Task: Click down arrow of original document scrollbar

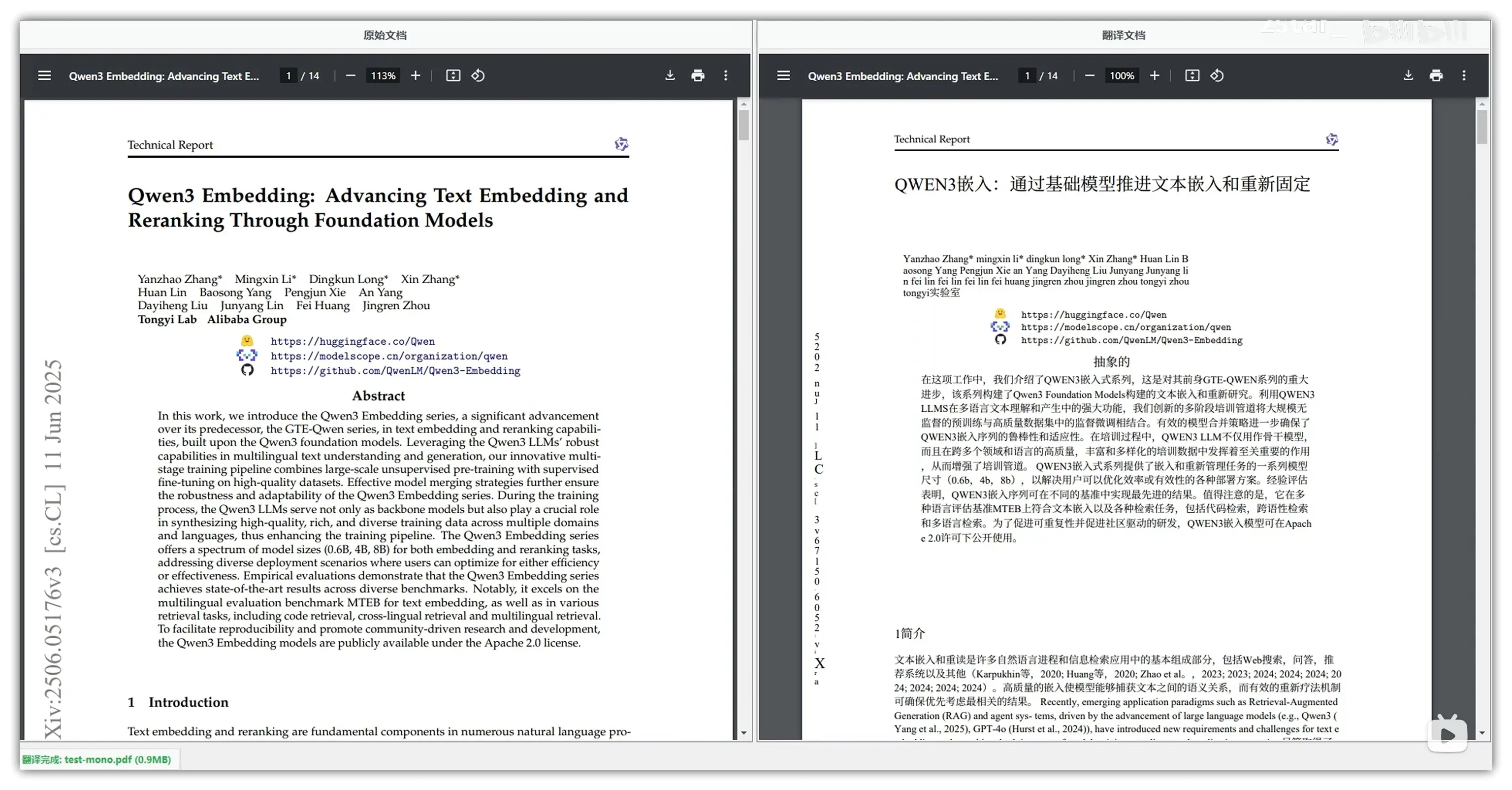Action: click(743, 732)
